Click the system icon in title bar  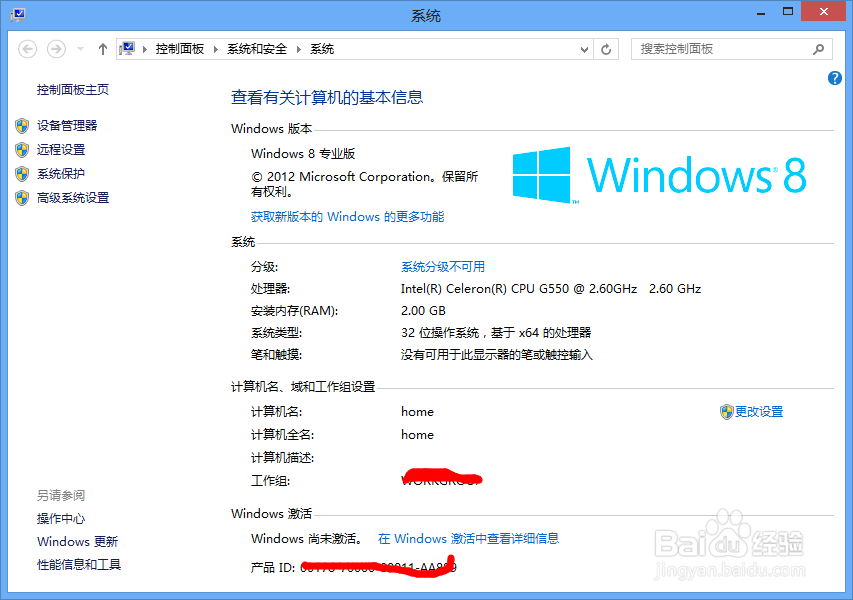click(18, 15)
